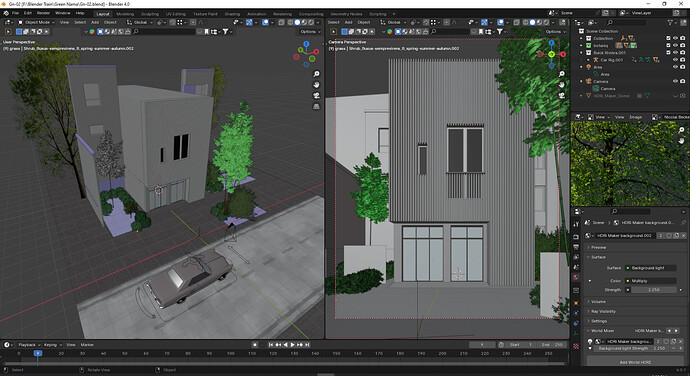Open the Render properties tab icon

[576, 237]
